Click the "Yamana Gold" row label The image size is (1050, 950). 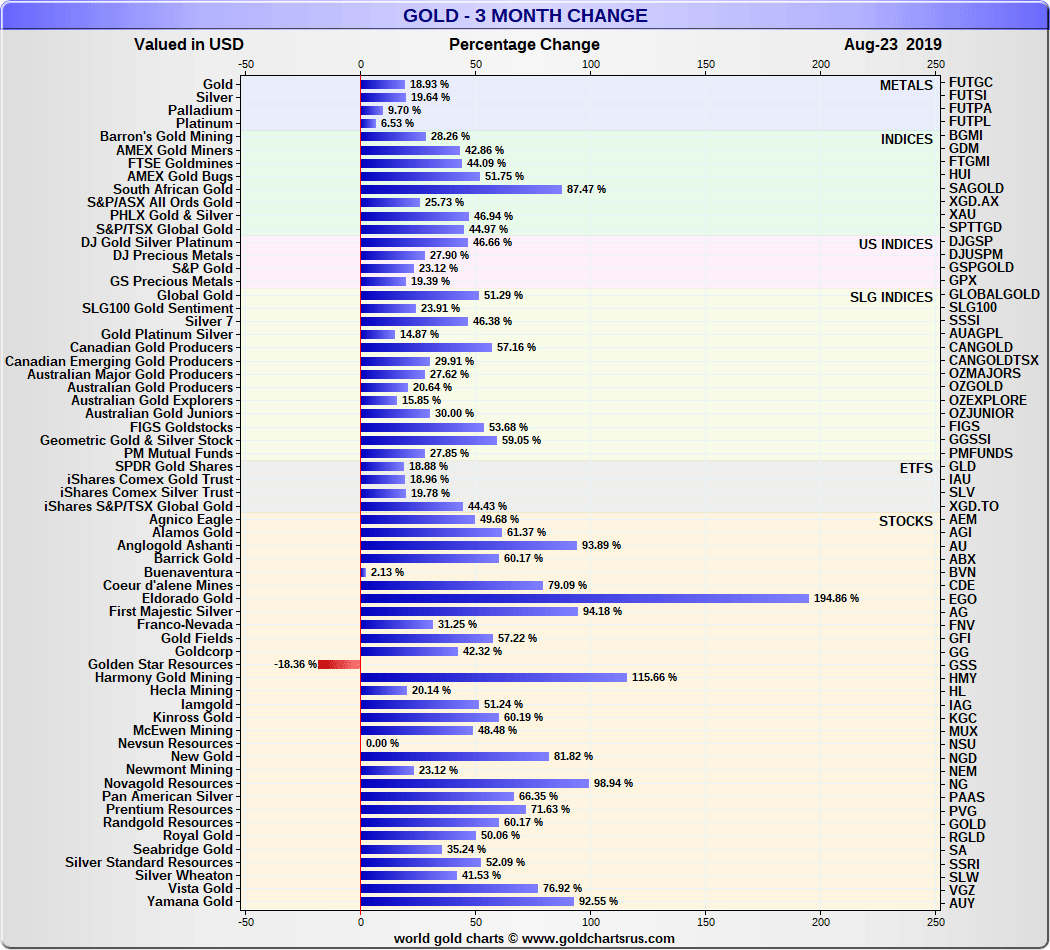tap(190, 902)
